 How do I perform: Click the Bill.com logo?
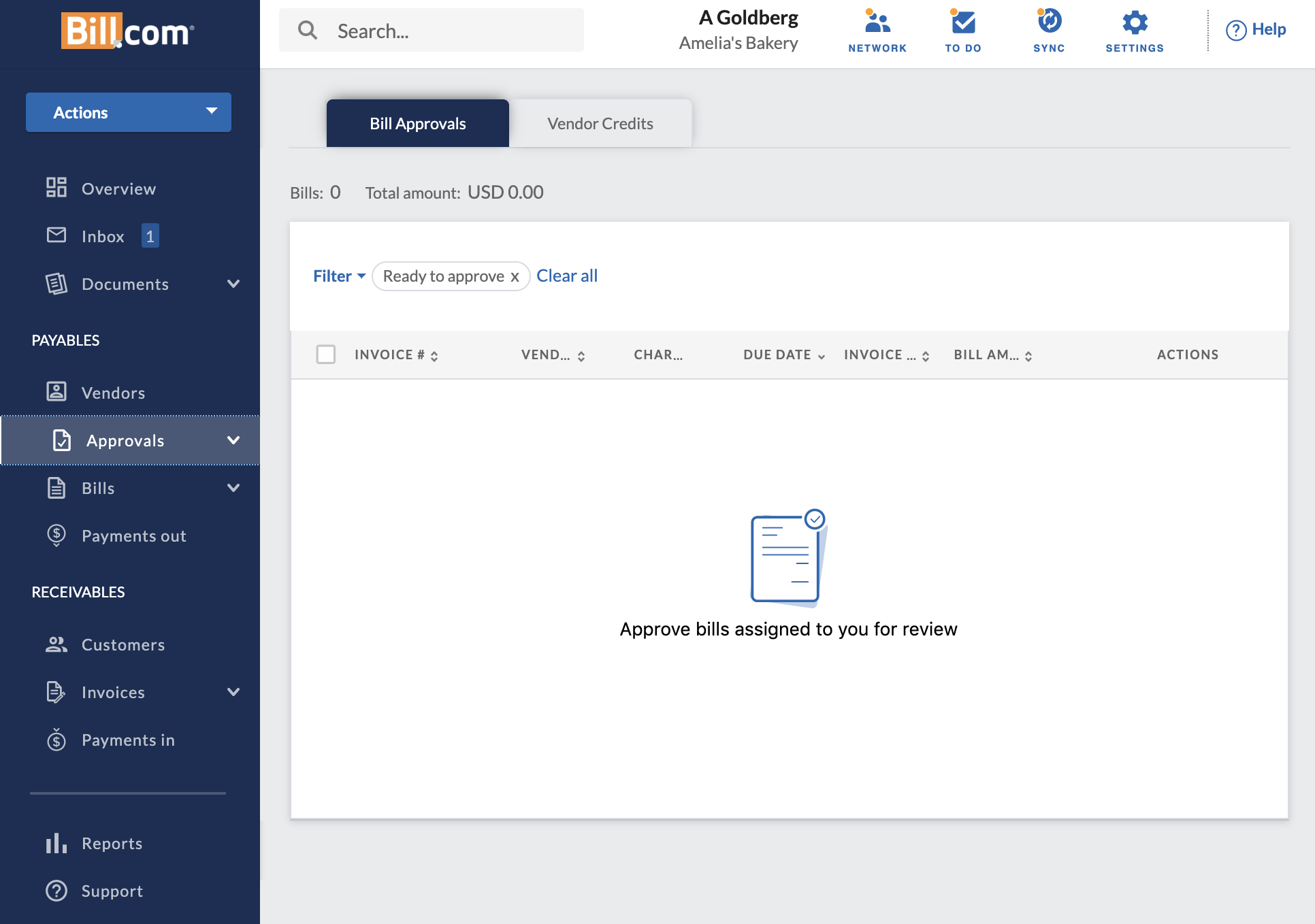[x=128, y=31]
